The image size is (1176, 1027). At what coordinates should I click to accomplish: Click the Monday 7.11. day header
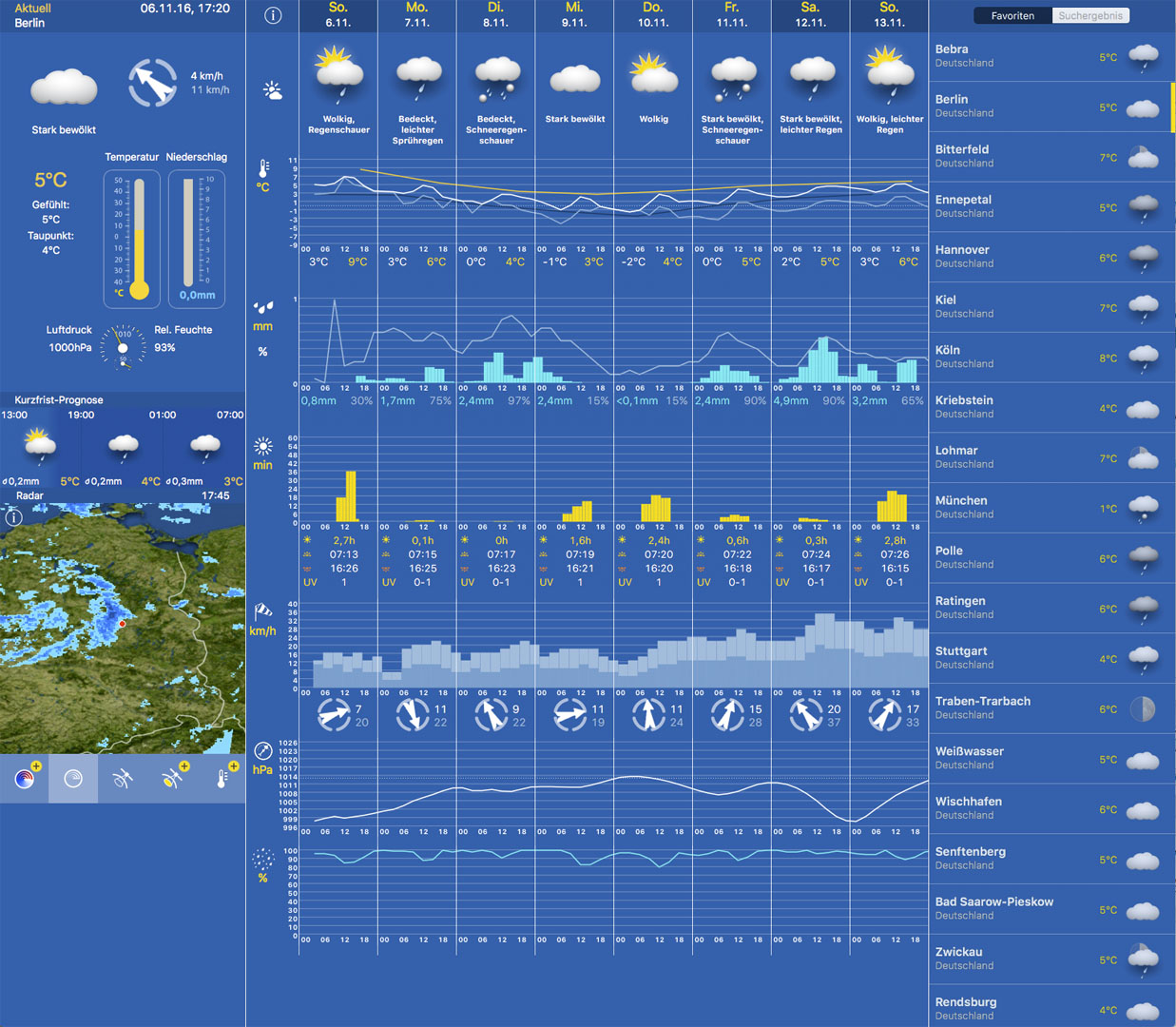tap(416, 14)
